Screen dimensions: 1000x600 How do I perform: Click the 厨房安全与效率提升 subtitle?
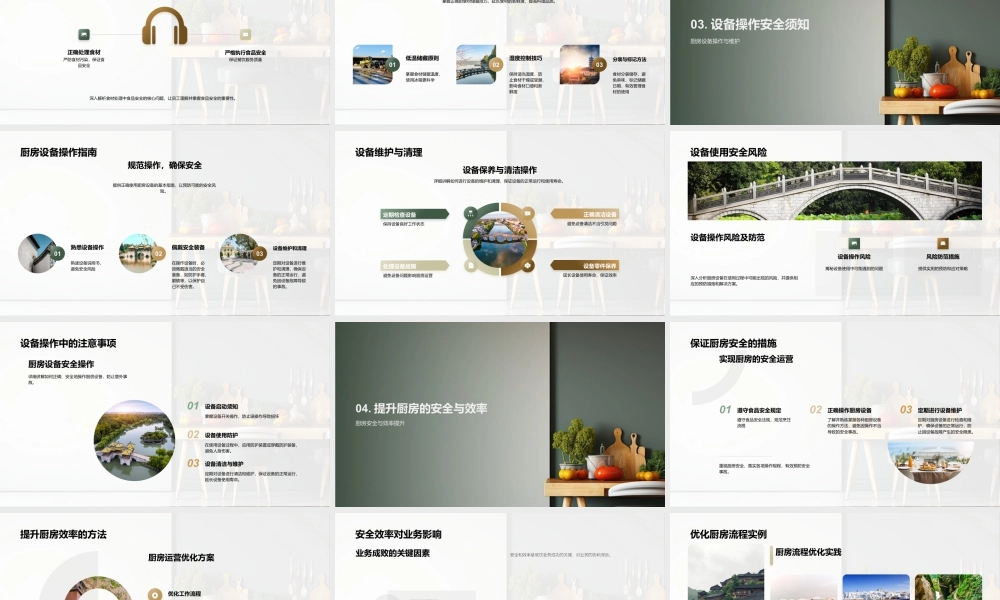380,423
